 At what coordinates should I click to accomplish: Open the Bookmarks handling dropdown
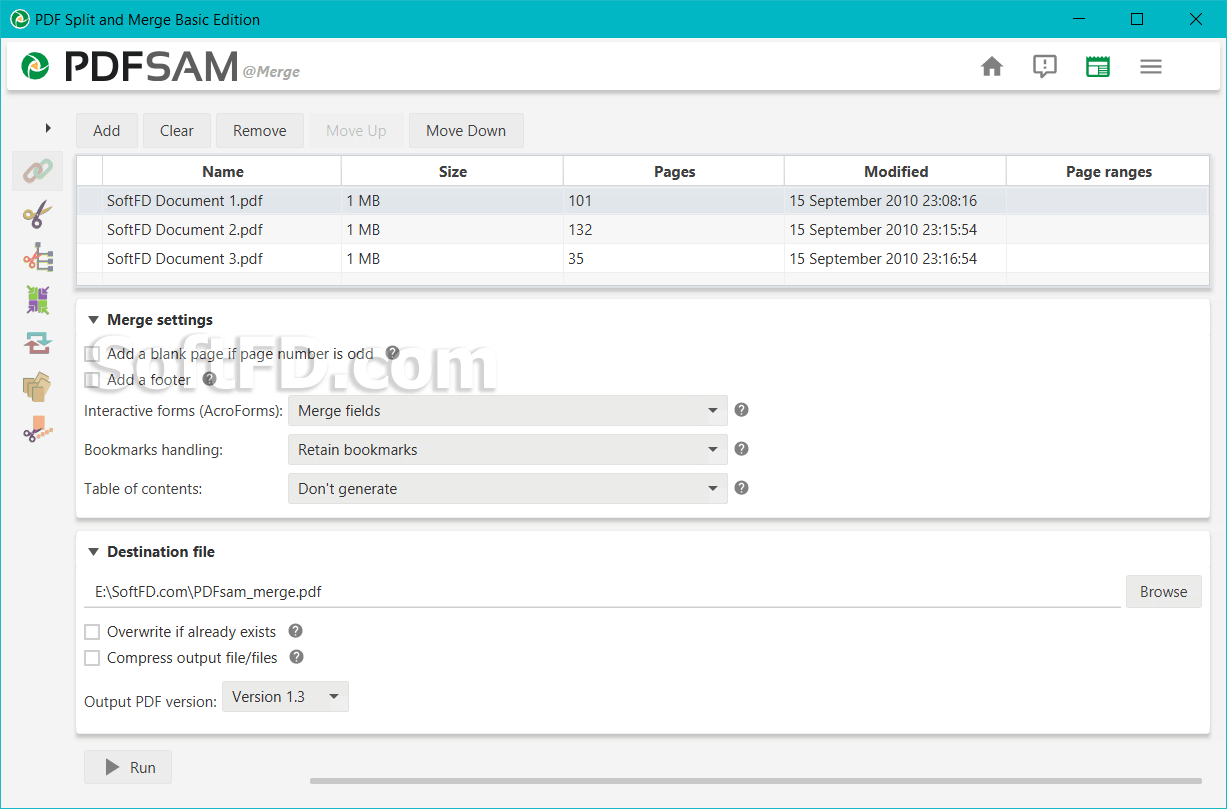(507, 450)
